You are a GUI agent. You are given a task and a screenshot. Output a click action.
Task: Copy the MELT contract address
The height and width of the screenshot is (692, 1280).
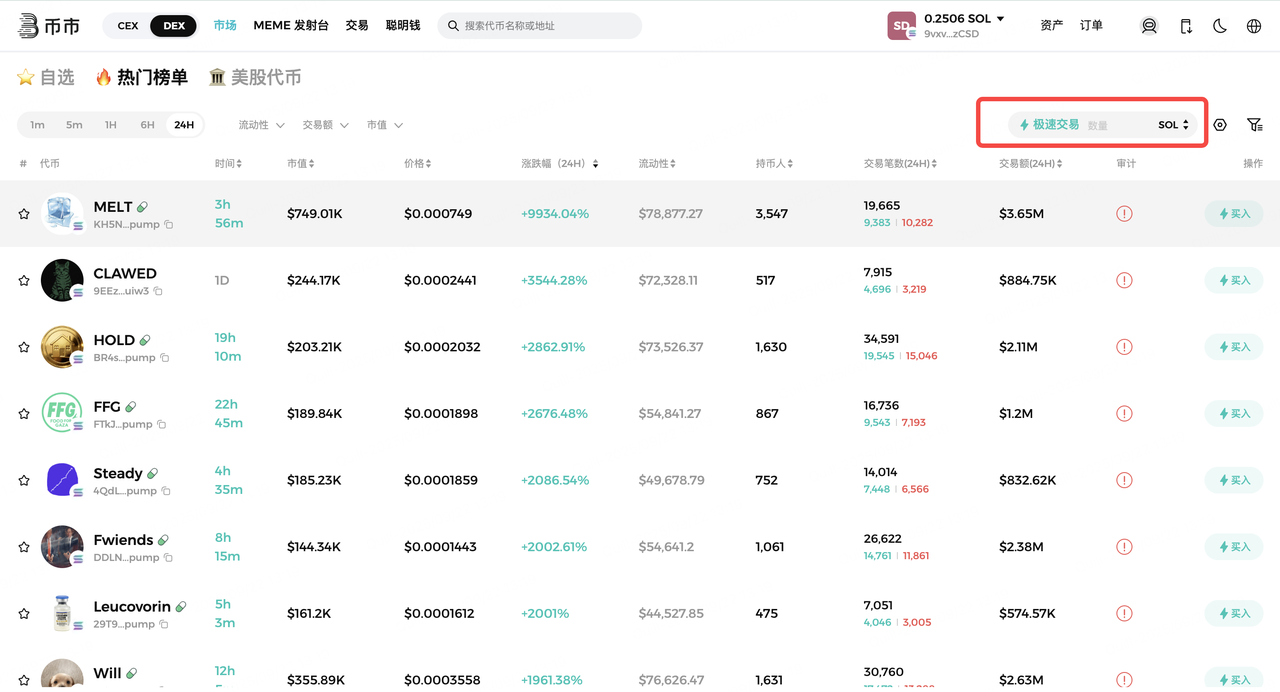coord(169,225)
